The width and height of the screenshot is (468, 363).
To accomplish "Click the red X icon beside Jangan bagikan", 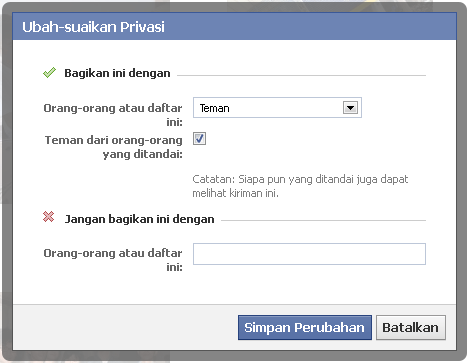I will coord(49,217).
